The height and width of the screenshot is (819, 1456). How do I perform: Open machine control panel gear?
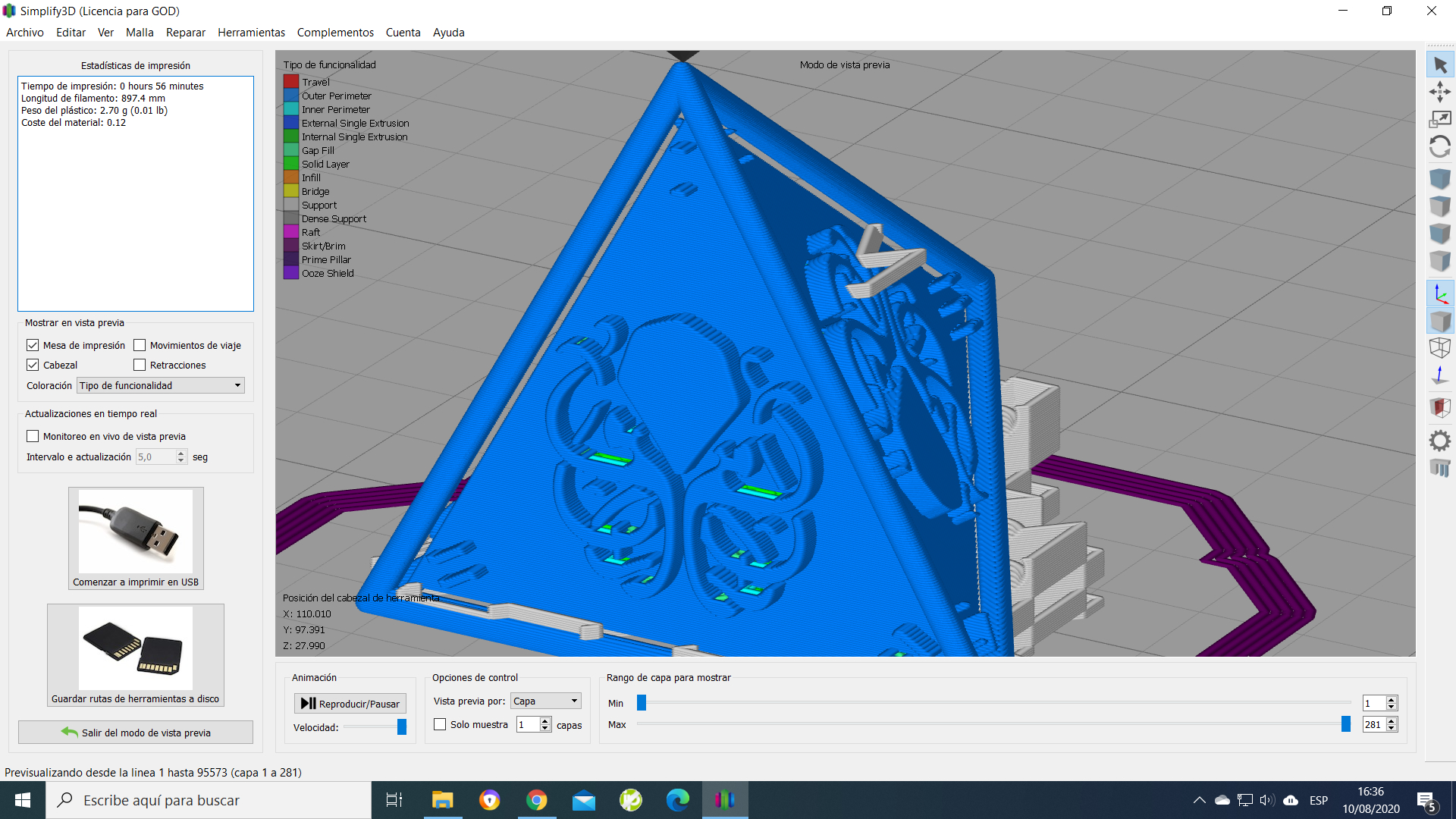(1440, 441)
